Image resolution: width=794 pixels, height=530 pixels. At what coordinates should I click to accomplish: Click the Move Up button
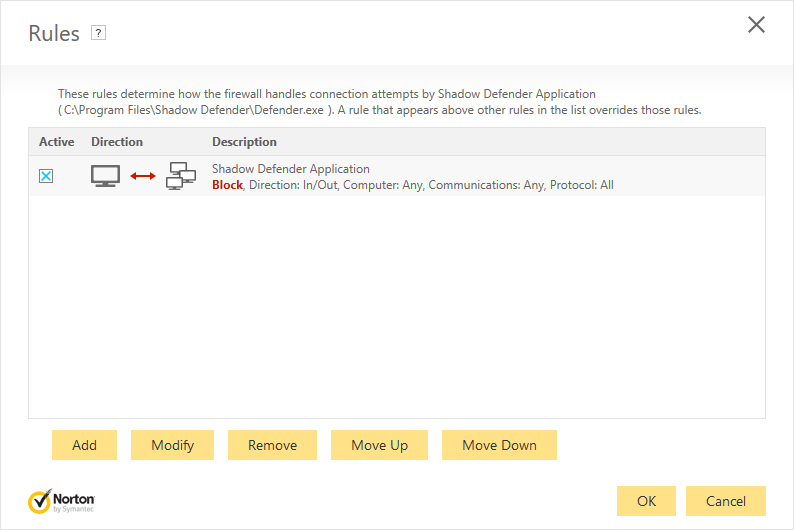click(379, 445)
